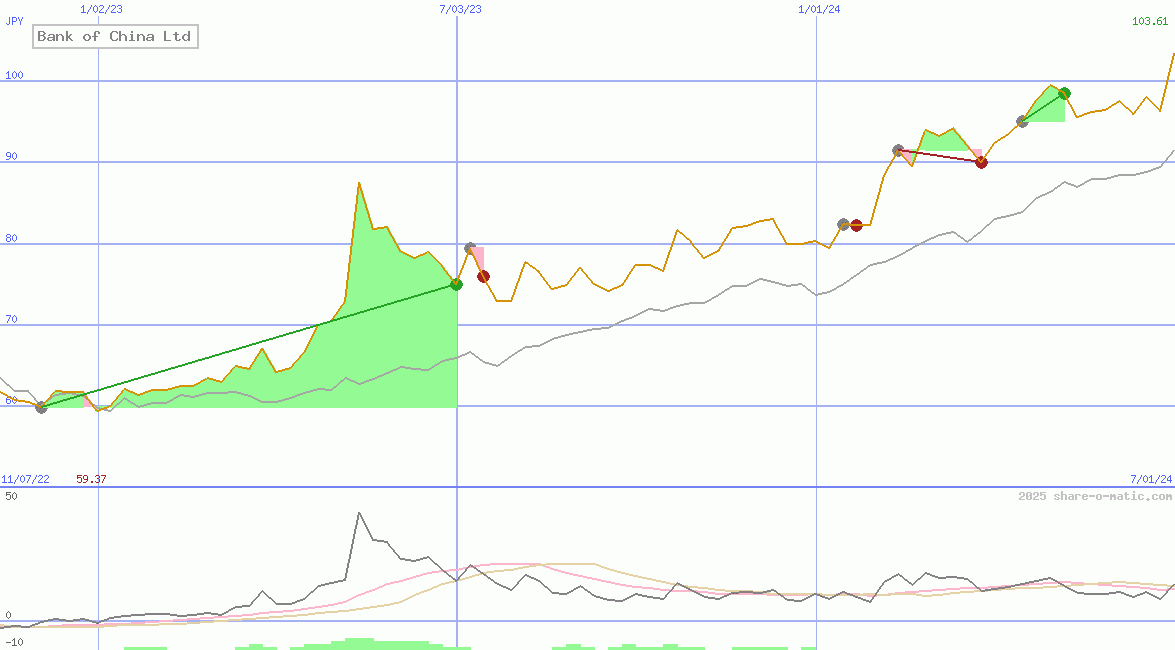Click the 1/02/23 date label

(x=99, y=9)
